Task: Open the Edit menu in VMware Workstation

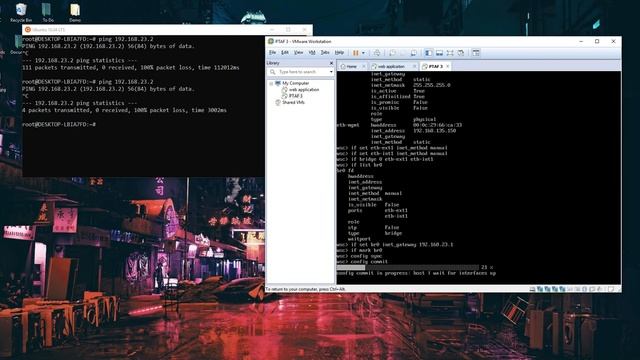Action: (285, 53)
